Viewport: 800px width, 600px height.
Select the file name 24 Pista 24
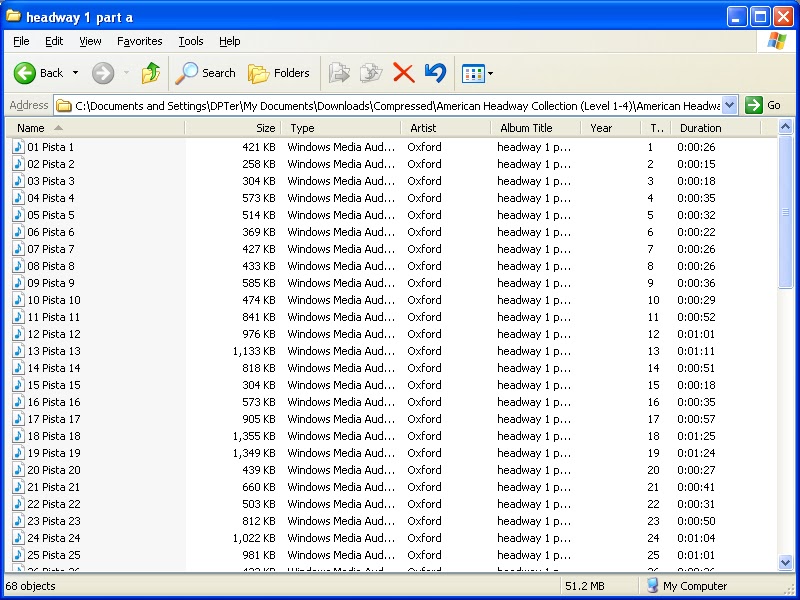pyautogui.click(x=54, y=538)
